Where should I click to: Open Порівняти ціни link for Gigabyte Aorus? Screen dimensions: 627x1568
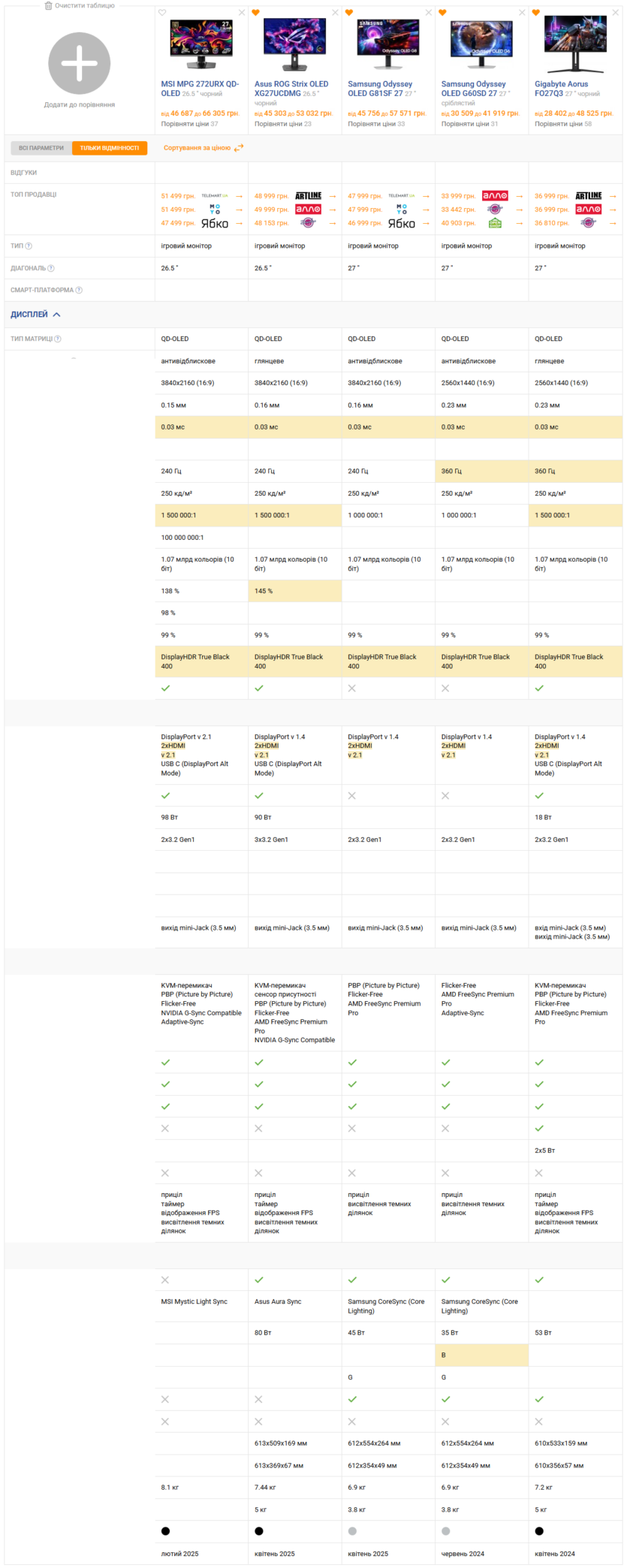[x=563, y=124]
